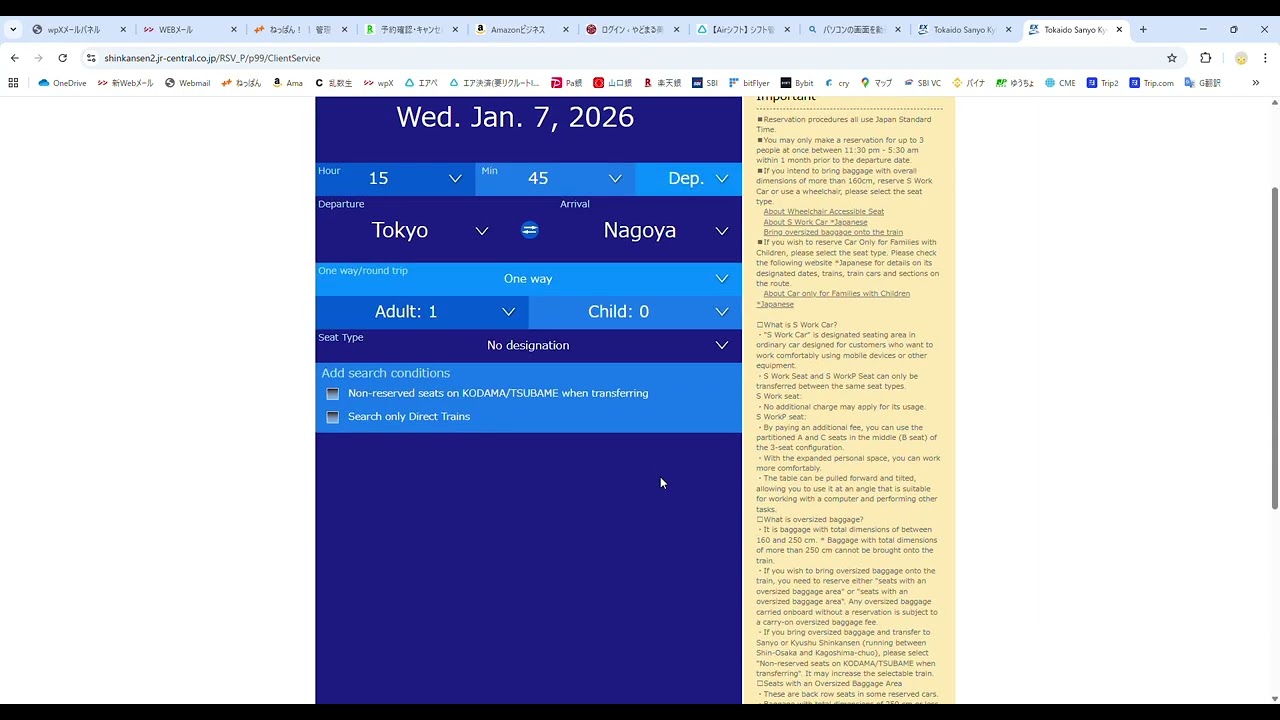This screenshot has width=1280, height=720.
Task: Open the wpX bookmark
Action: tap(378, 83)
